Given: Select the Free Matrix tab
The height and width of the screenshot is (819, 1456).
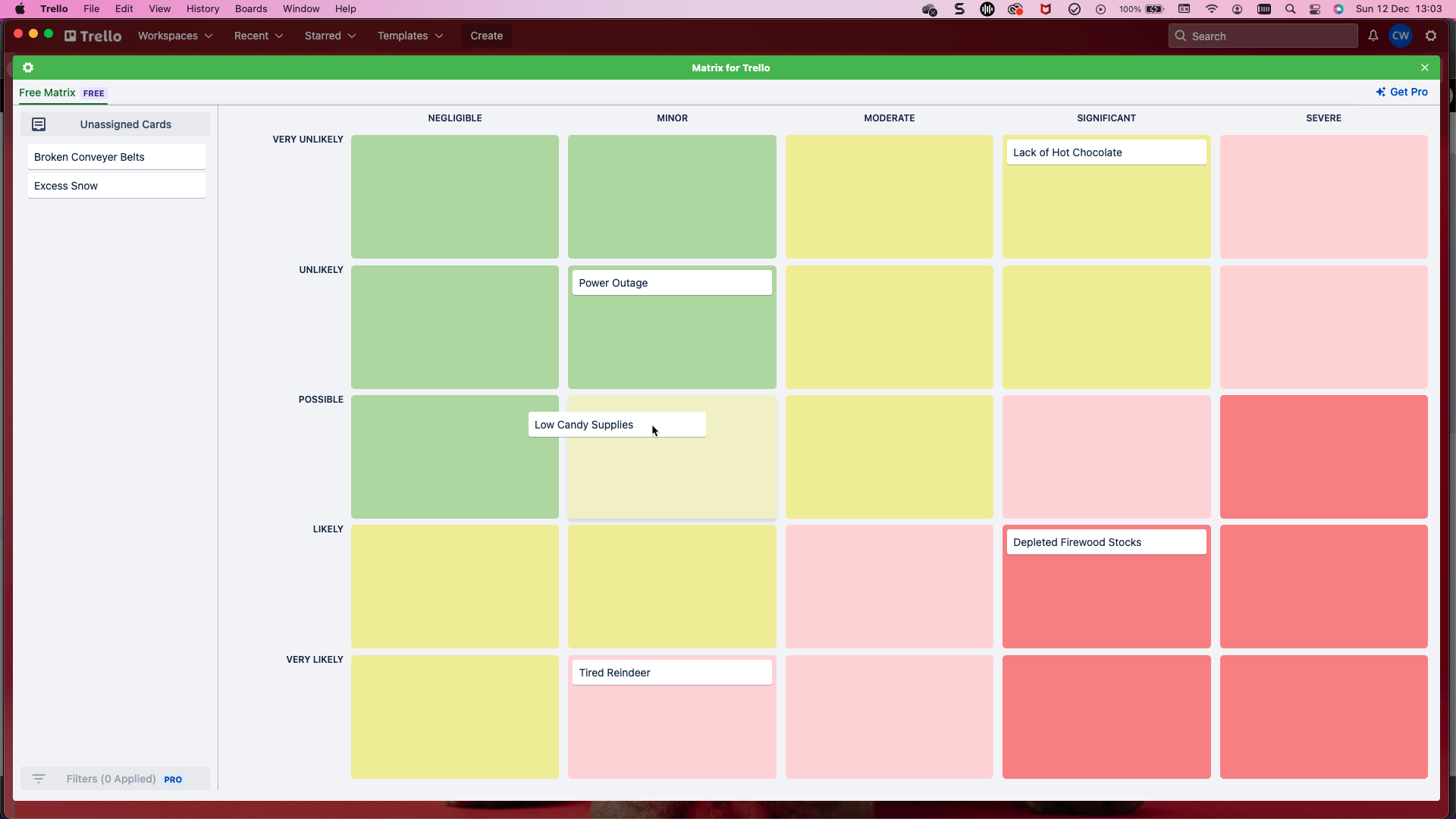Looking at the screenshot, I should [62, 93].
